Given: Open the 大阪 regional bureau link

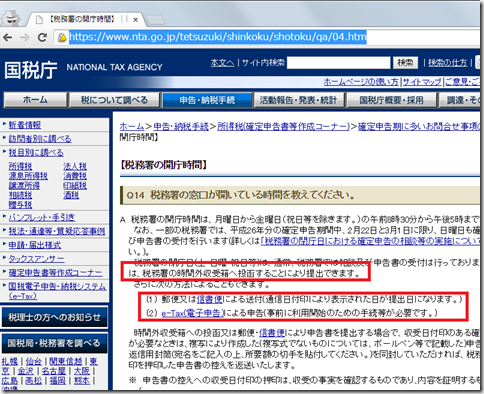Looking at the screenshot, I should [x=81, y=371].
